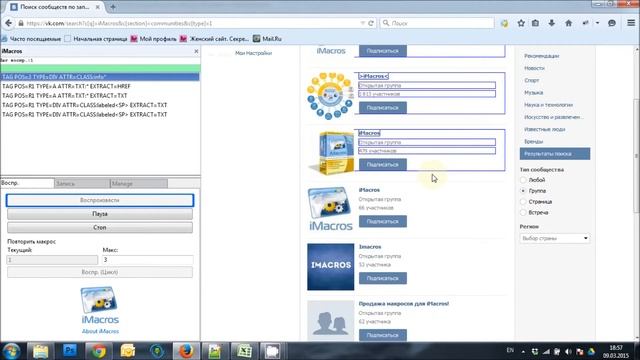Open dropdown arrow beside toolbar sync icon
Image resolution: width=640 pixels, height=360 pixels.
[x=598, y=23]
